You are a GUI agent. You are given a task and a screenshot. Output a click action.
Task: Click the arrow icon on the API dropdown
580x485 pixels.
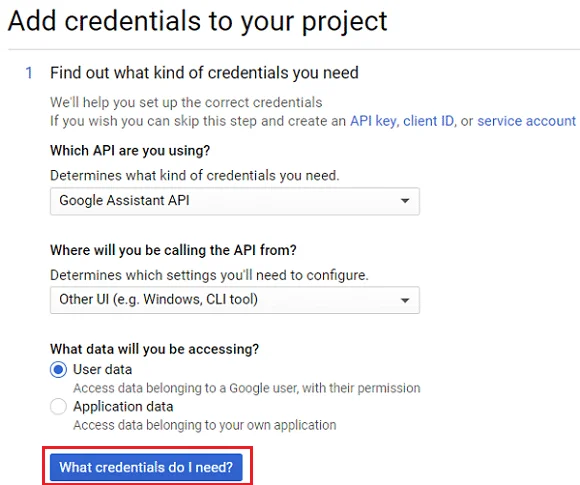(405, 201)
